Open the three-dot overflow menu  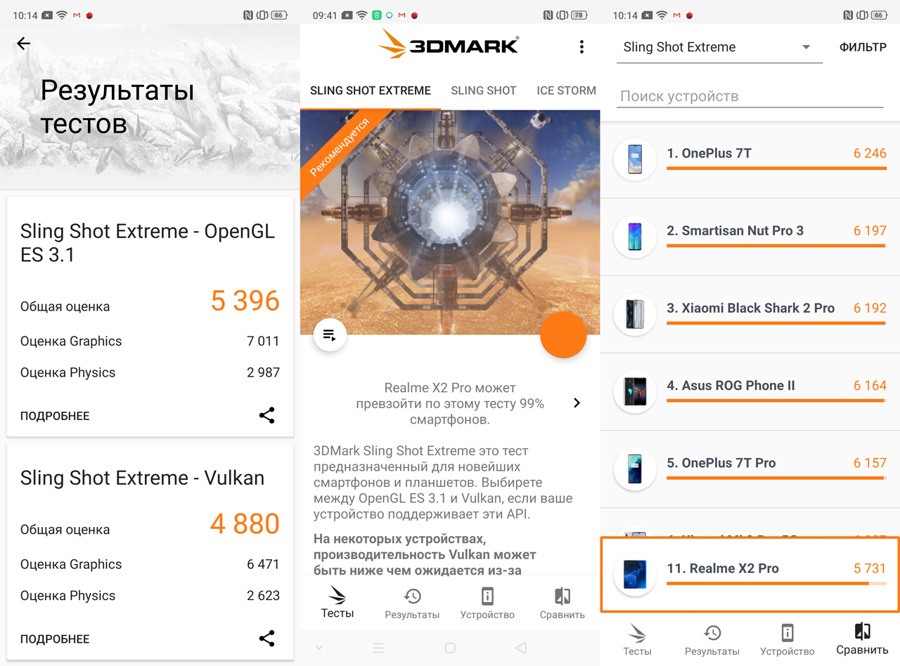(x=581, y=47)
